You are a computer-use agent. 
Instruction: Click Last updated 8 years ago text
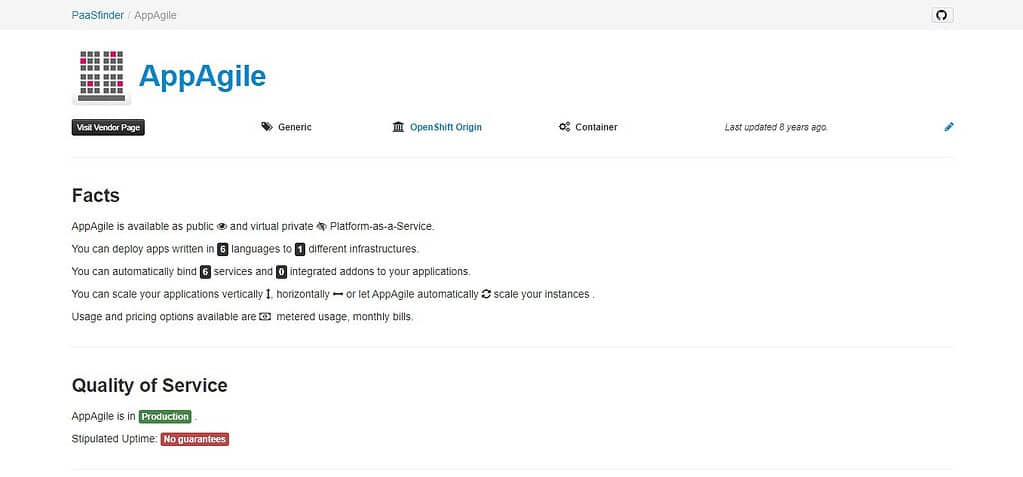click(x=776, y=127)
